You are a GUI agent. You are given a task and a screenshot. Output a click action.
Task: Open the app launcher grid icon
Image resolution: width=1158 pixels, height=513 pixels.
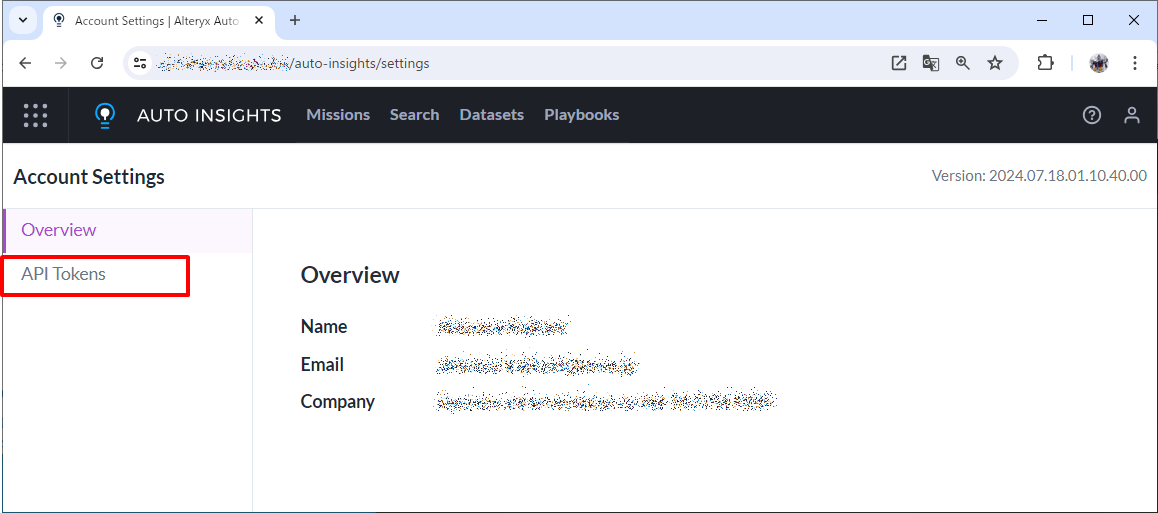(35, 115)
